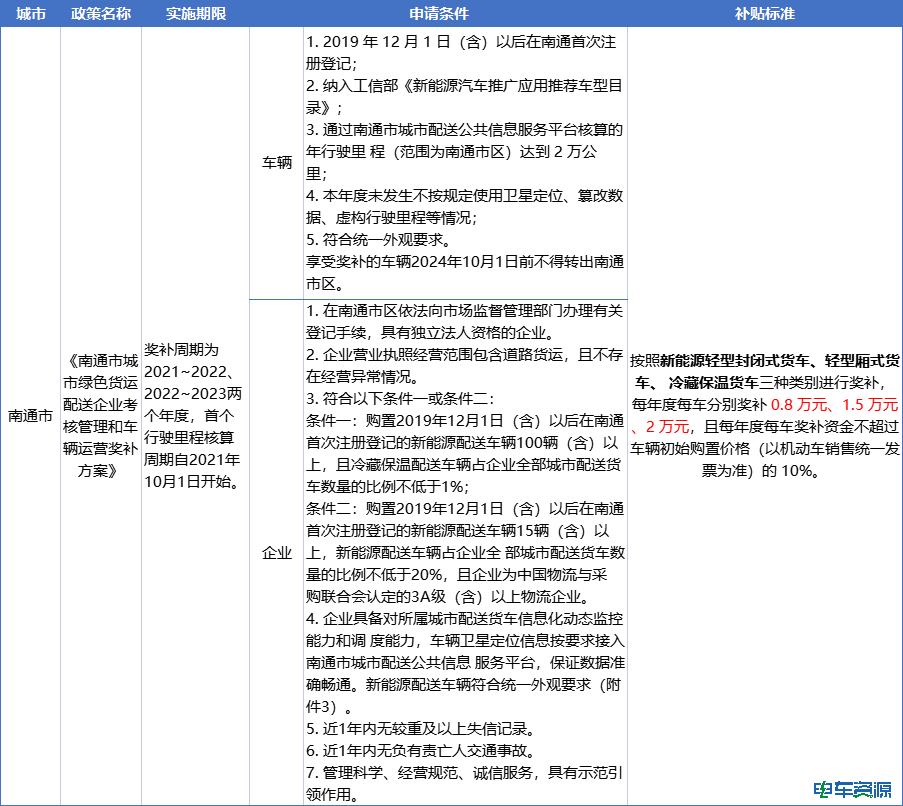Select the 南通市 city cell

point(30,415)
